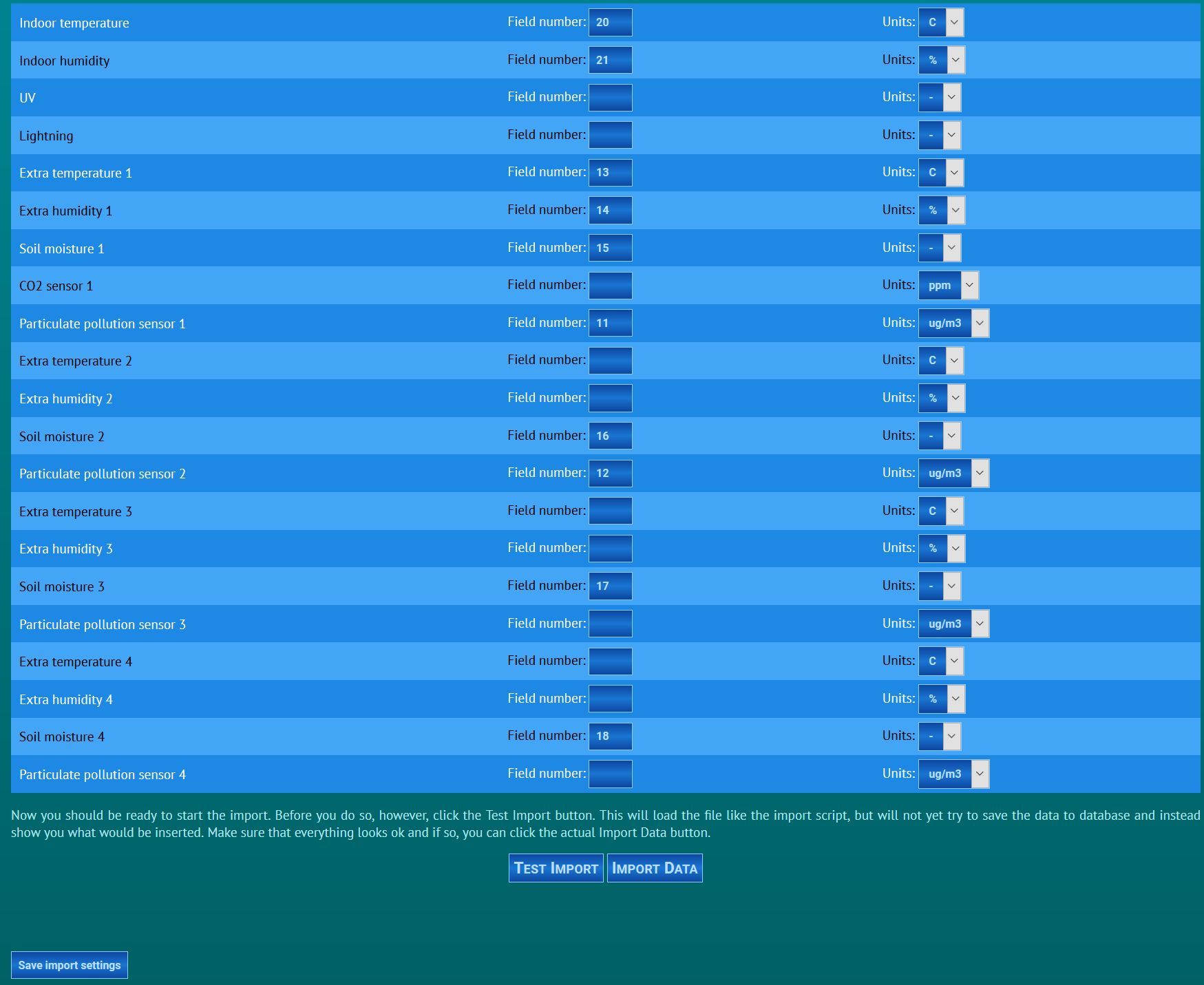Image resolution: width=1204 pixels, height=985 pixels.
Task: Open Extra humidity 2 units dropdown
Action: (x=942, y=398)
